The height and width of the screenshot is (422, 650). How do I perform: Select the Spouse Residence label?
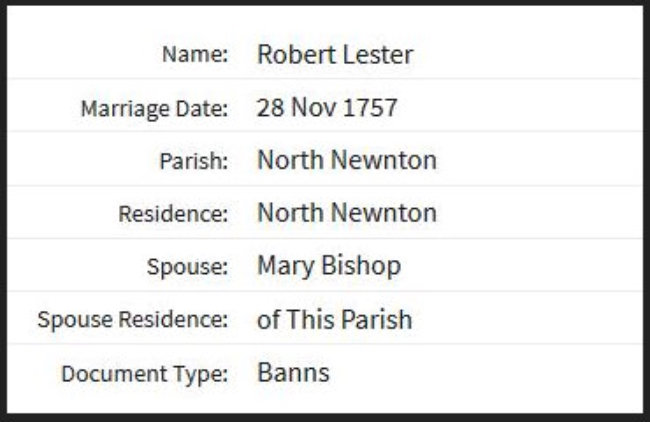pyautogui.click(x=133, y=320)
